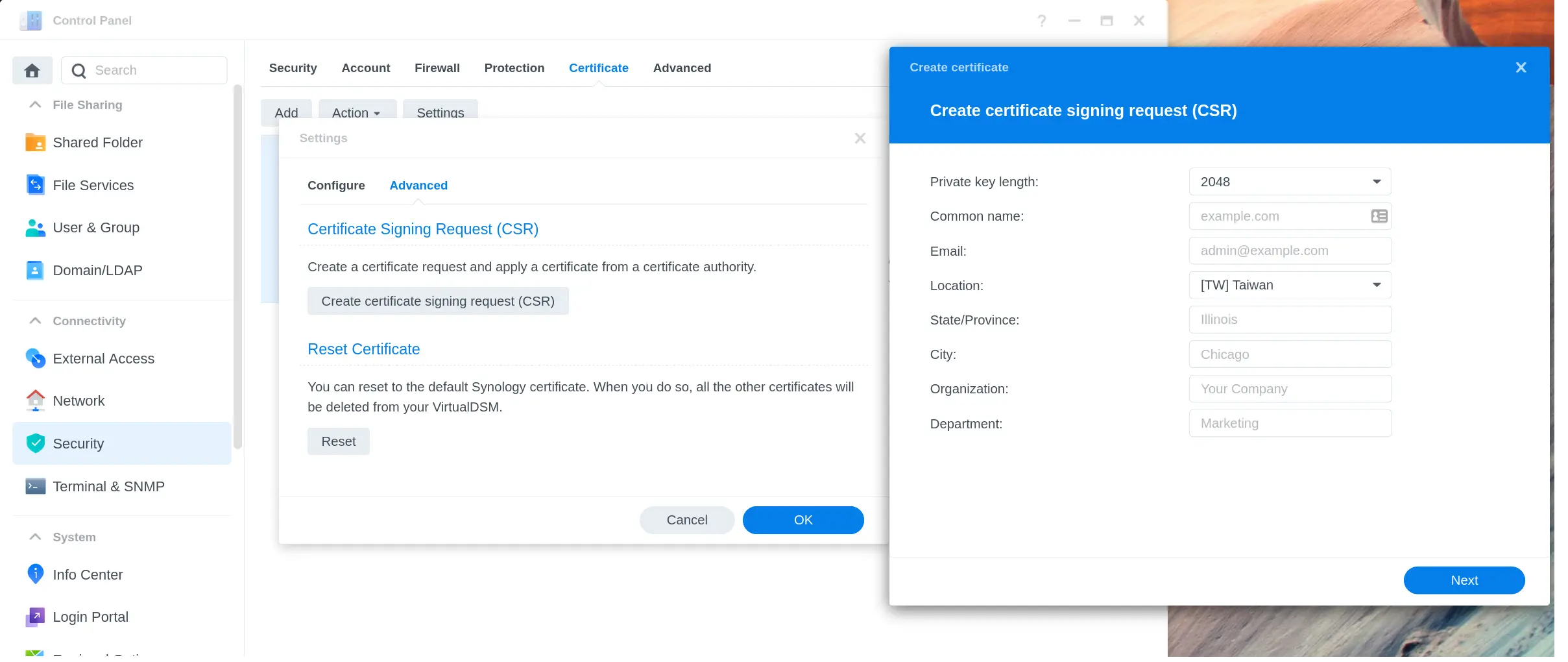Collapse the File Sharing section
Screen dimensions: 1568x662
coord(36,104)
